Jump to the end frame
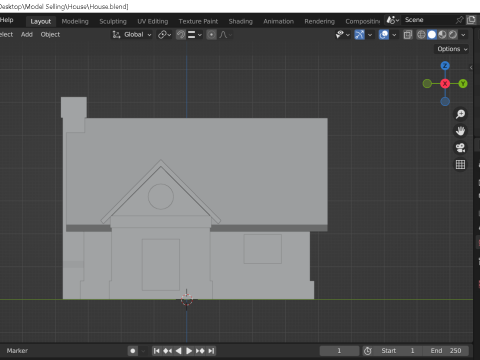The width and height of the screenshot is (480, 360). [211, 351]
